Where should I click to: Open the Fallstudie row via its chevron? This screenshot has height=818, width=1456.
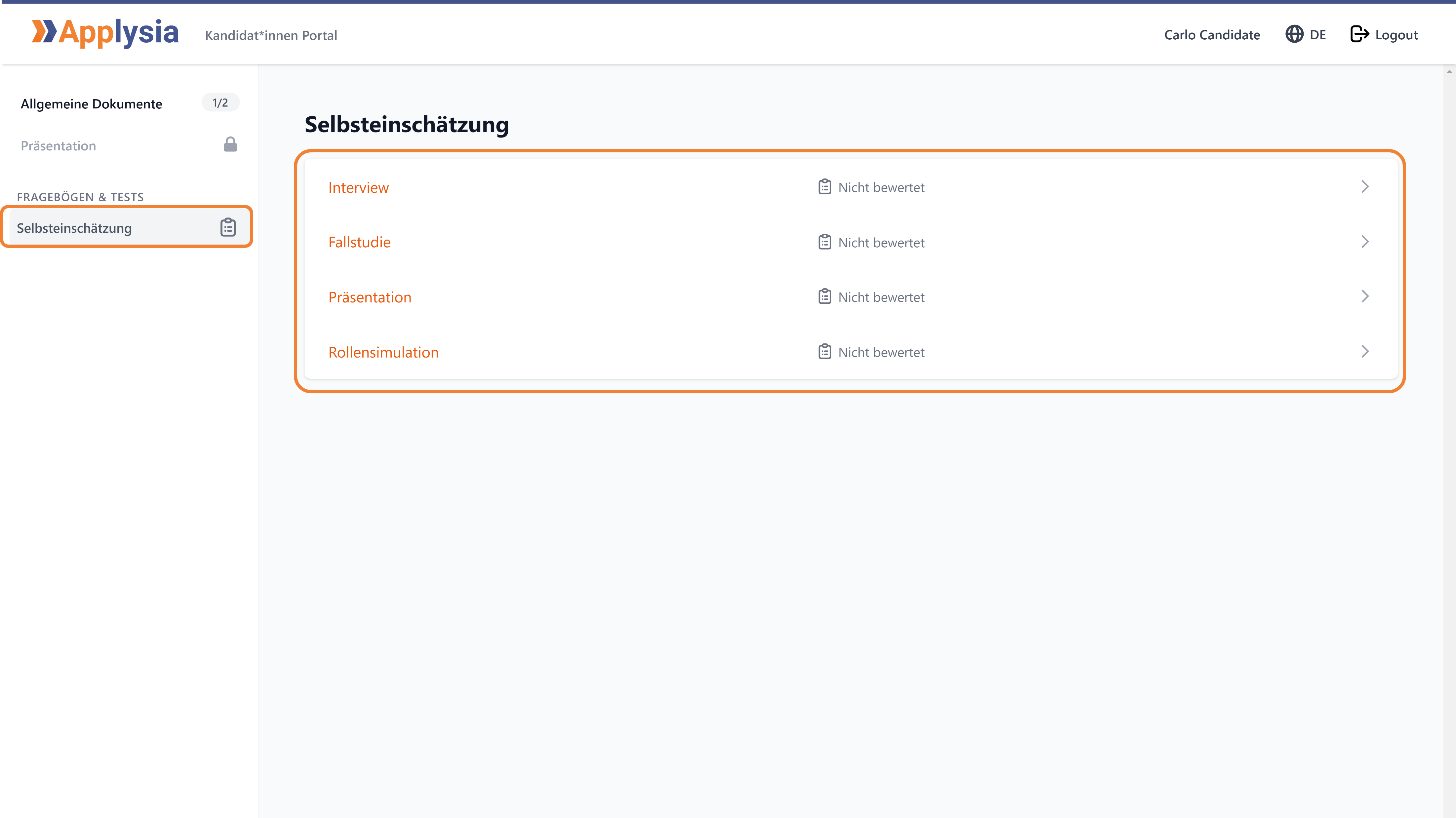click(x=1365, y=242)
